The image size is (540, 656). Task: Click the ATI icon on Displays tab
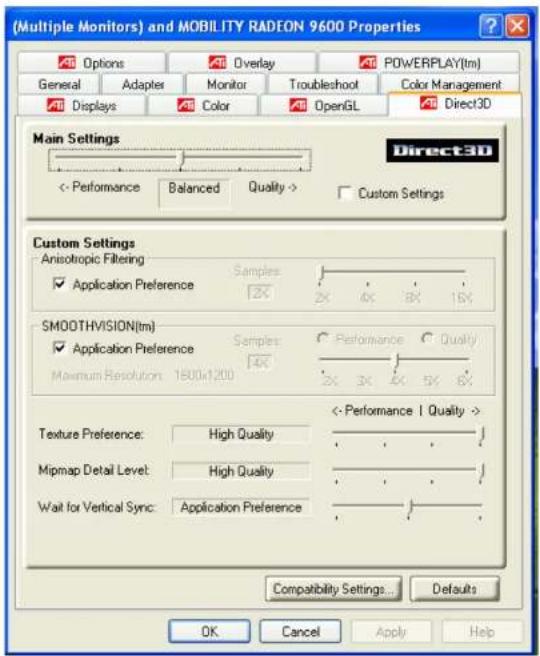pyautogui.click(x=55, y=105)
